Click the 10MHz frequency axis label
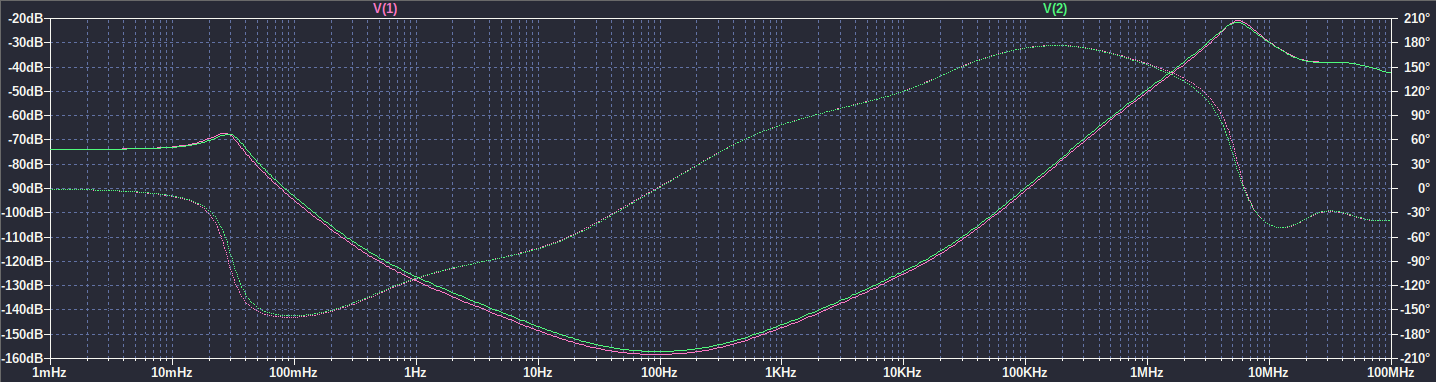Viewport: 1436px width, 382px height. (x=1269, y=373)
